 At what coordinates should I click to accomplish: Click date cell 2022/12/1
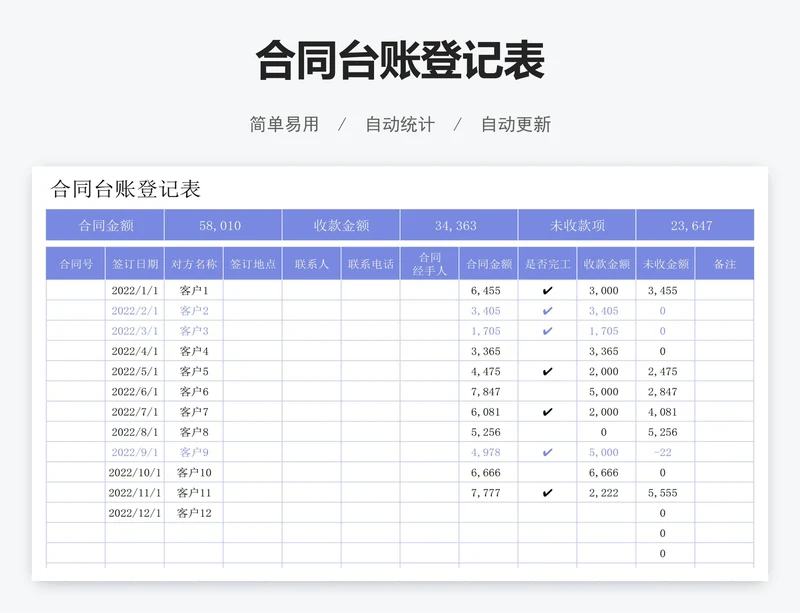coord(135,513)
